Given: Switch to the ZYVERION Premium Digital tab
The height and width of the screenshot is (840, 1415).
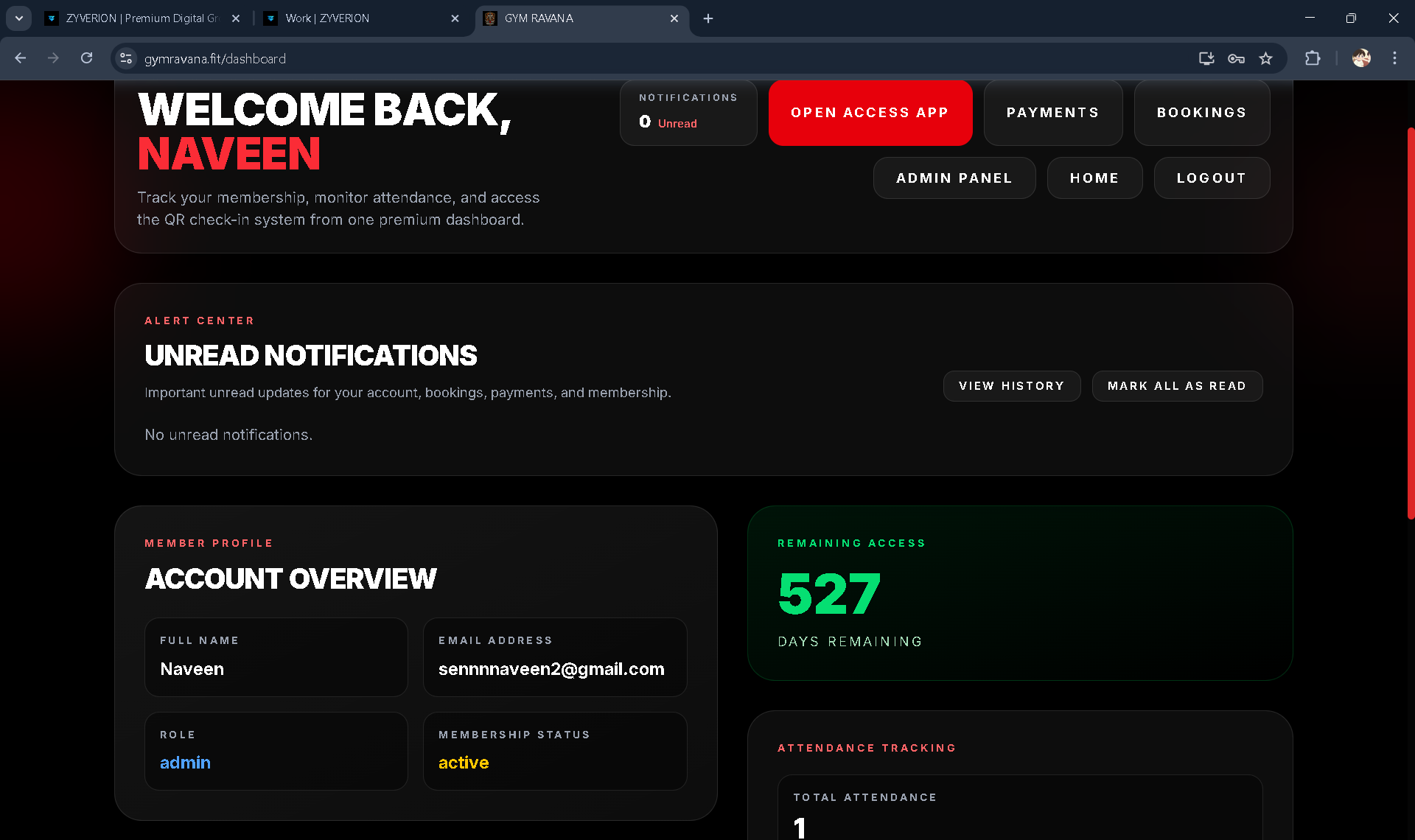Looking at the screenshot, I should click(140, 18).
